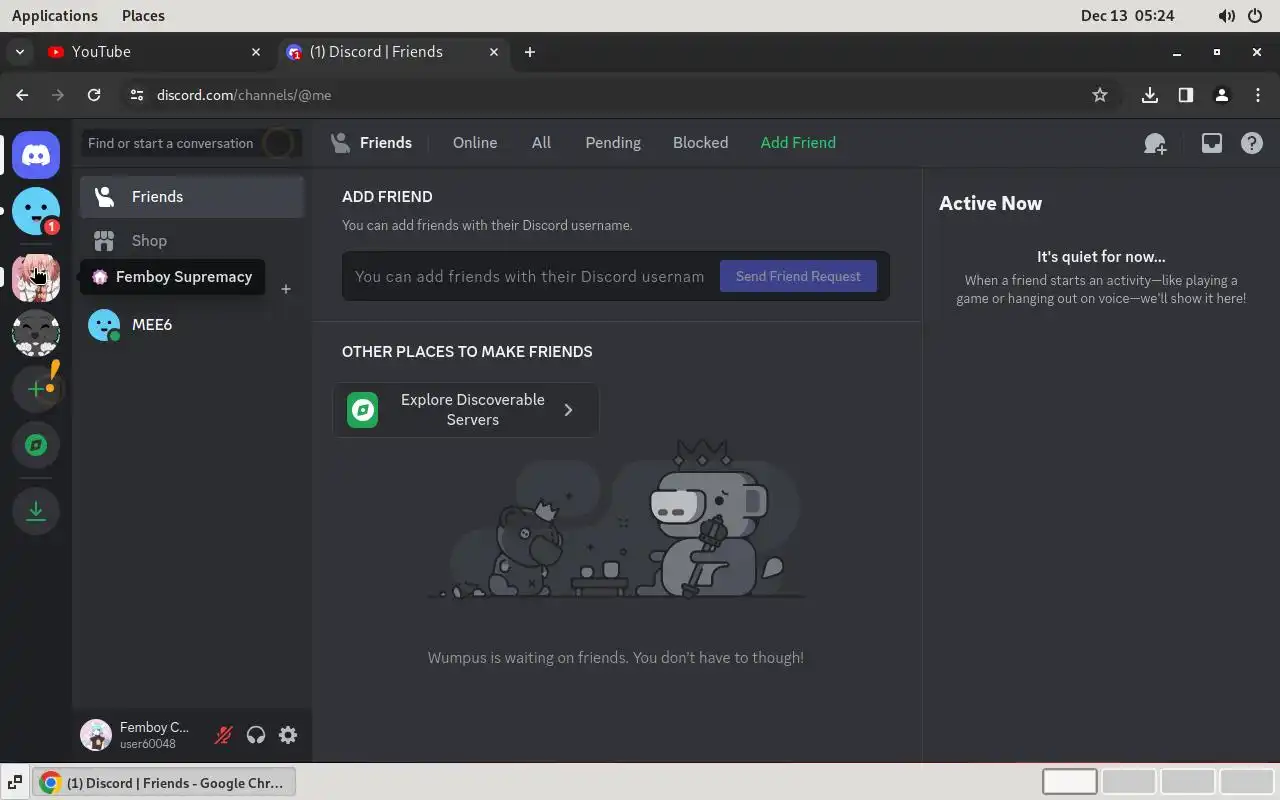The width and height of the screenshot is (1280, 800).
Task: Open Explore Discoverable Servers compass icon in sidebar
Action: point(36,445)
